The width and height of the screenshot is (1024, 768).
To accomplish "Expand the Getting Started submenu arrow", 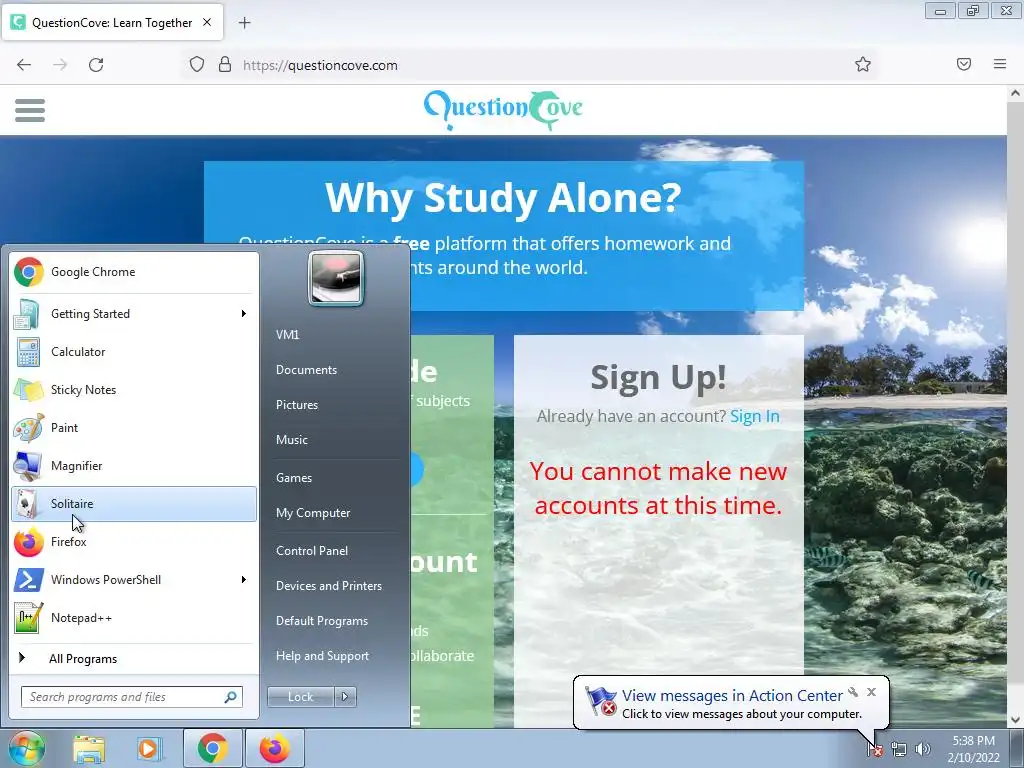I will coord(244,313).
